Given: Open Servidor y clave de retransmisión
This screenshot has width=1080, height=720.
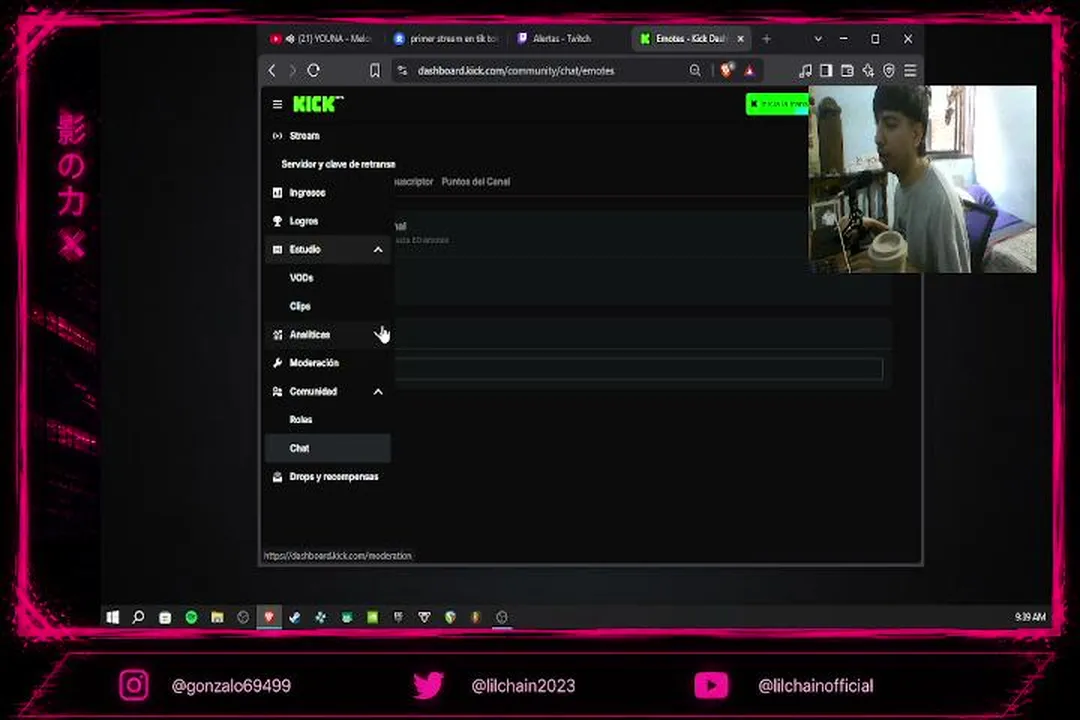Looking at the screenshot, I should pos(338,164).
